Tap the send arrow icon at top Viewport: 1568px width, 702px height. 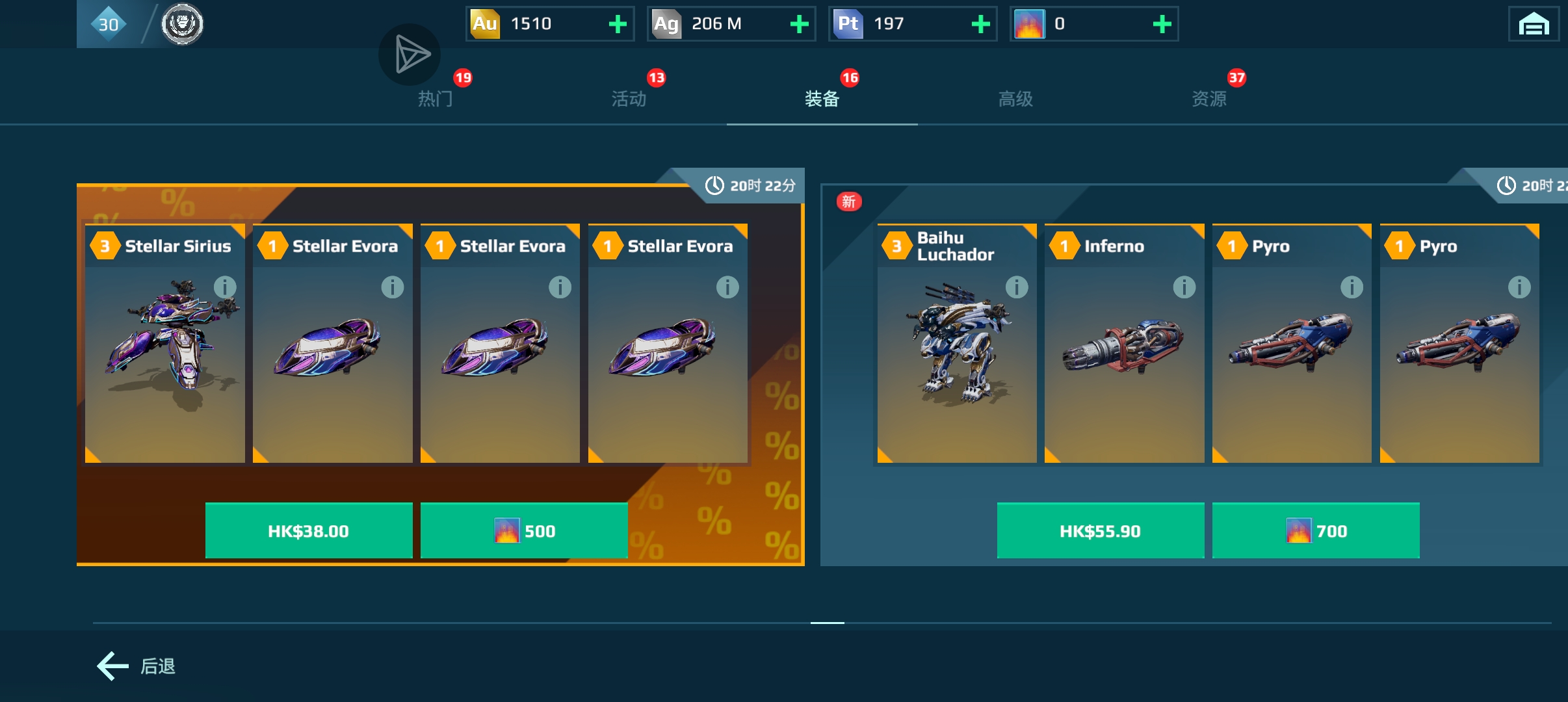click(x=410, y=55)
